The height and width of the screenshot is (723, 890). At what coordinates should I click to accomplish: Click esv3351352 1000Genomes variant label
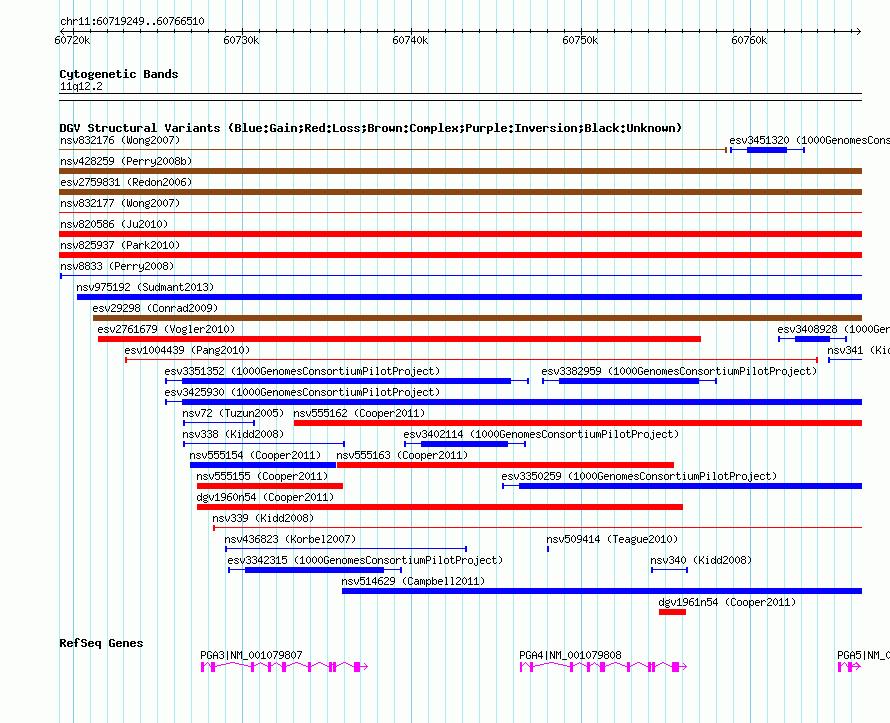point(303,371)
